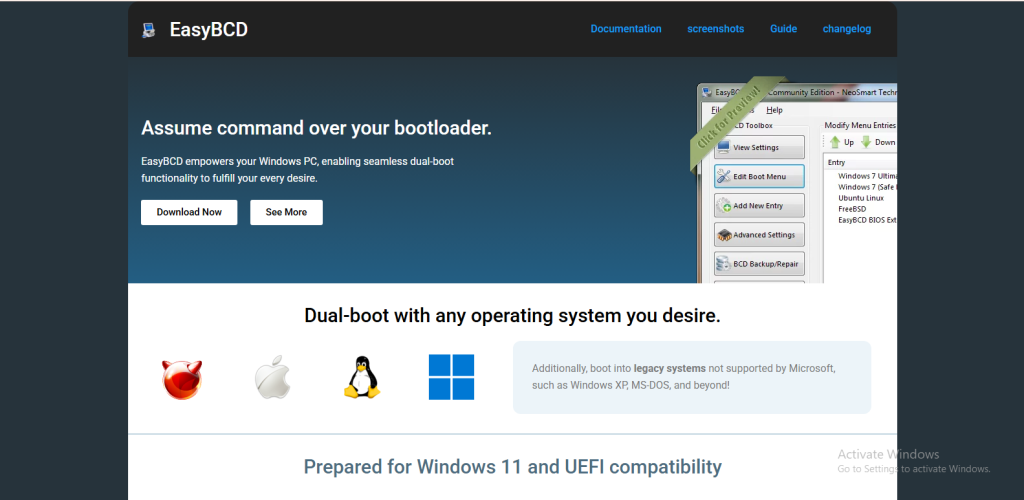
Task: Click the 'Click for Preview!' ribbon
Action: [739, 124]
